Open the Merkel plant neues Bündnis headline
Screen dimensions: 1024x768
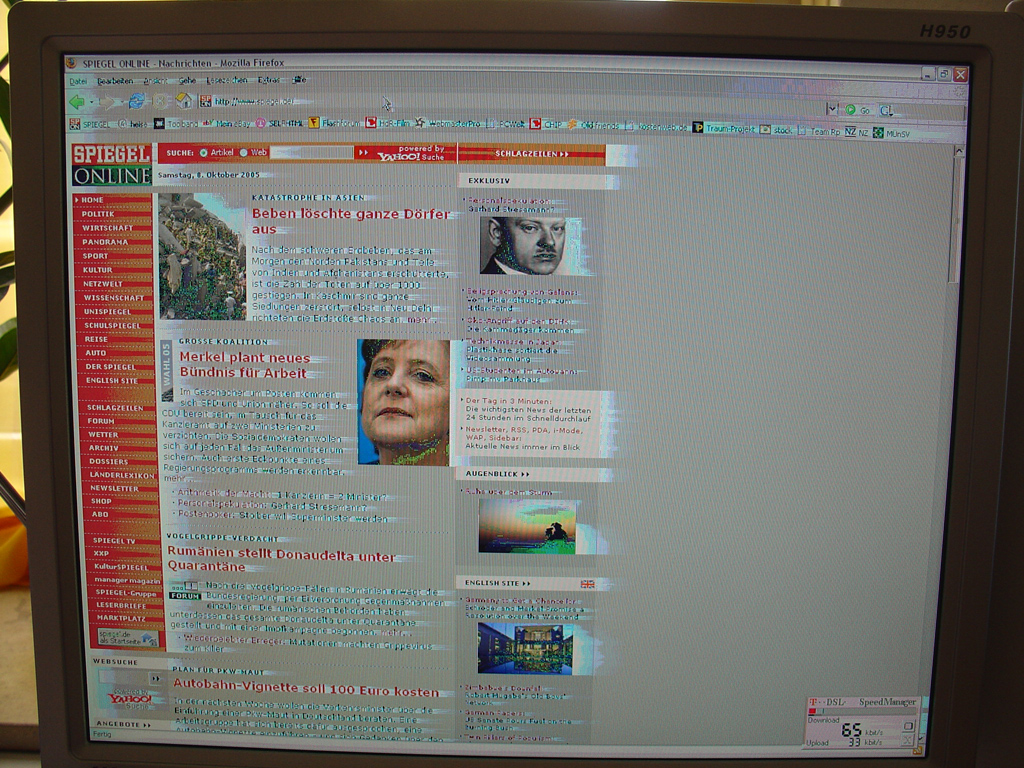(245, 365)
